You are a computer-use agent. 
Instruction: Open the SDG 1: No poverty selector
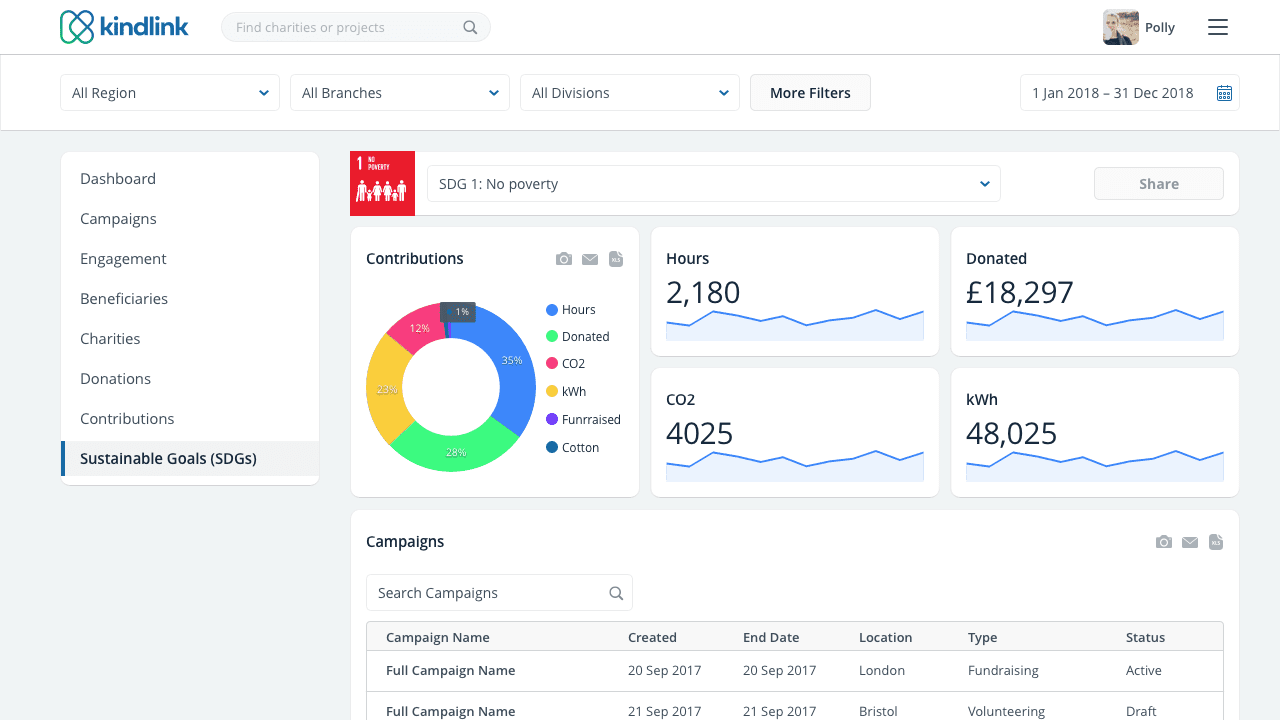[x=713, y=184]
